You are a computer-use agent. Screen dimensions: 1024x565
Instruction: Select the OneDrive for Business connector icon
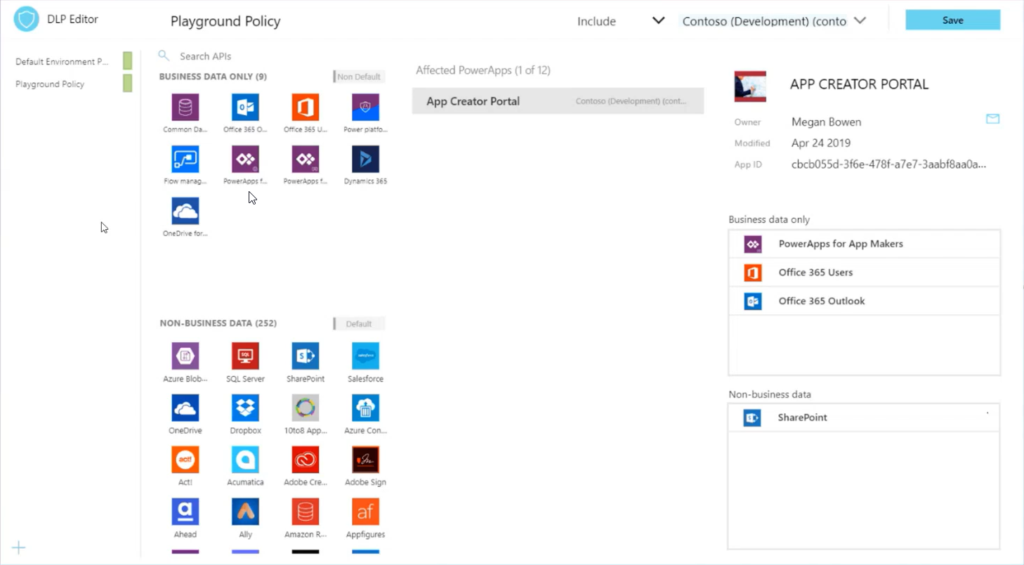(185, 211)
